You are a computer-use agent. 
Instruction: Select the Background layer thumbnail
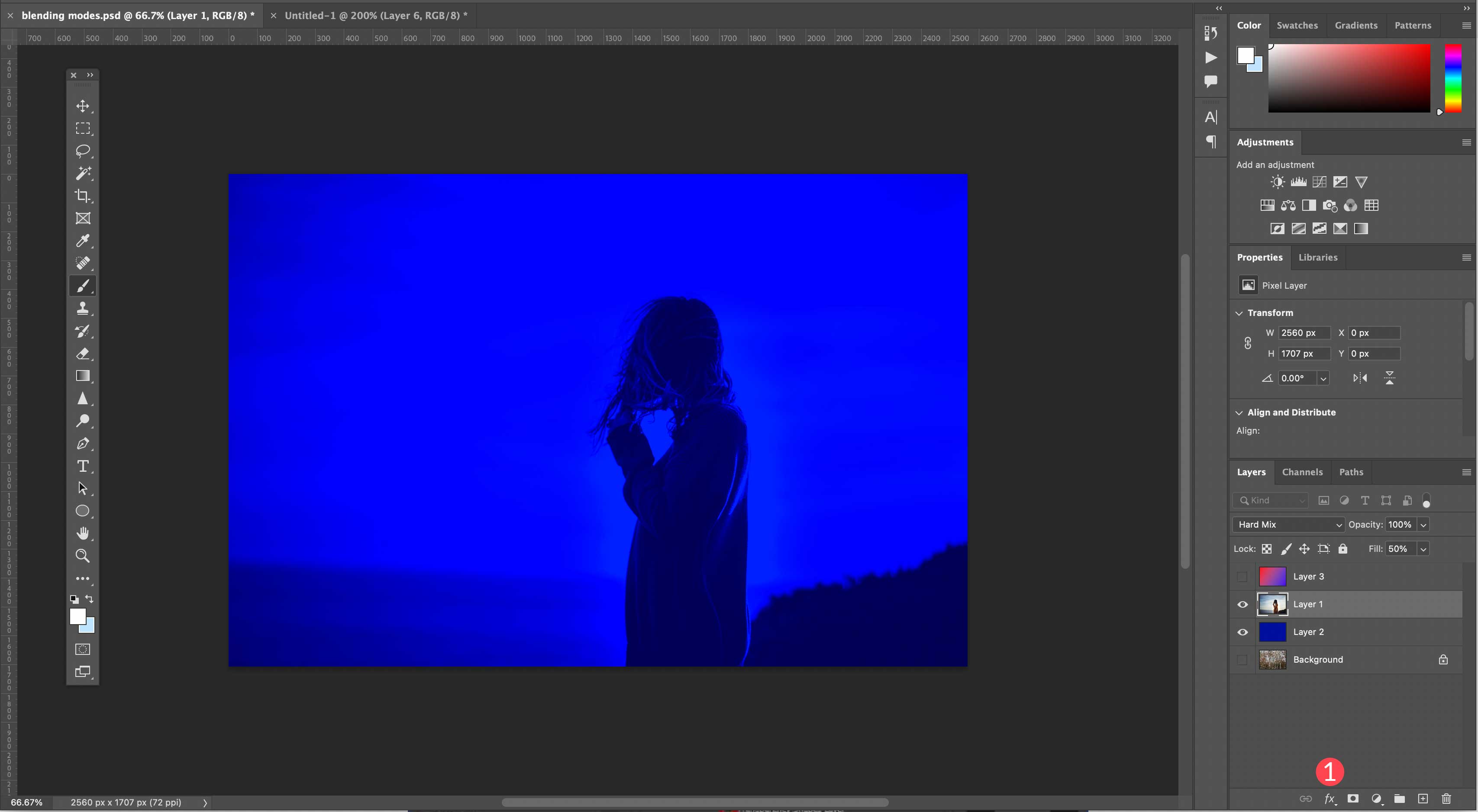tap(1272, 659)
